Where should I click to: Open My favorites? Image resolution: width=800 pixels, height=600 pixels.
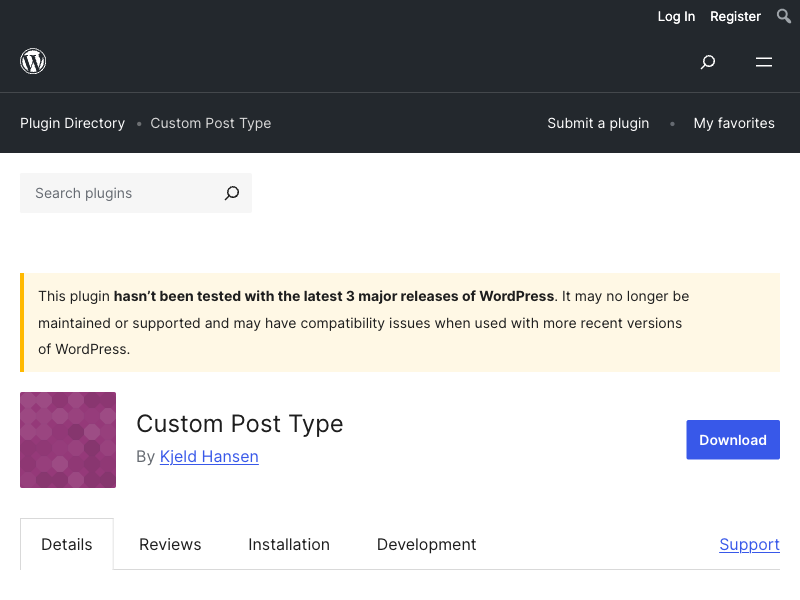click(734, 123)
